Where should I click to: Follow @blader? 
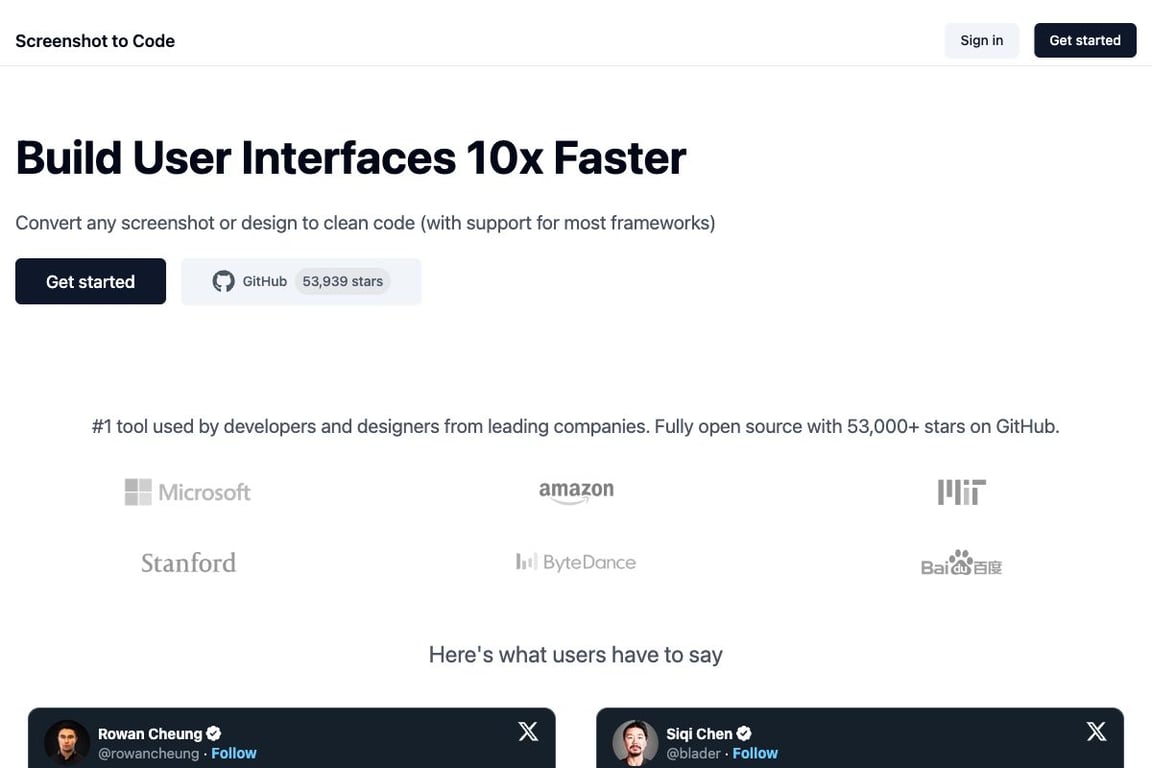point(755,753)
